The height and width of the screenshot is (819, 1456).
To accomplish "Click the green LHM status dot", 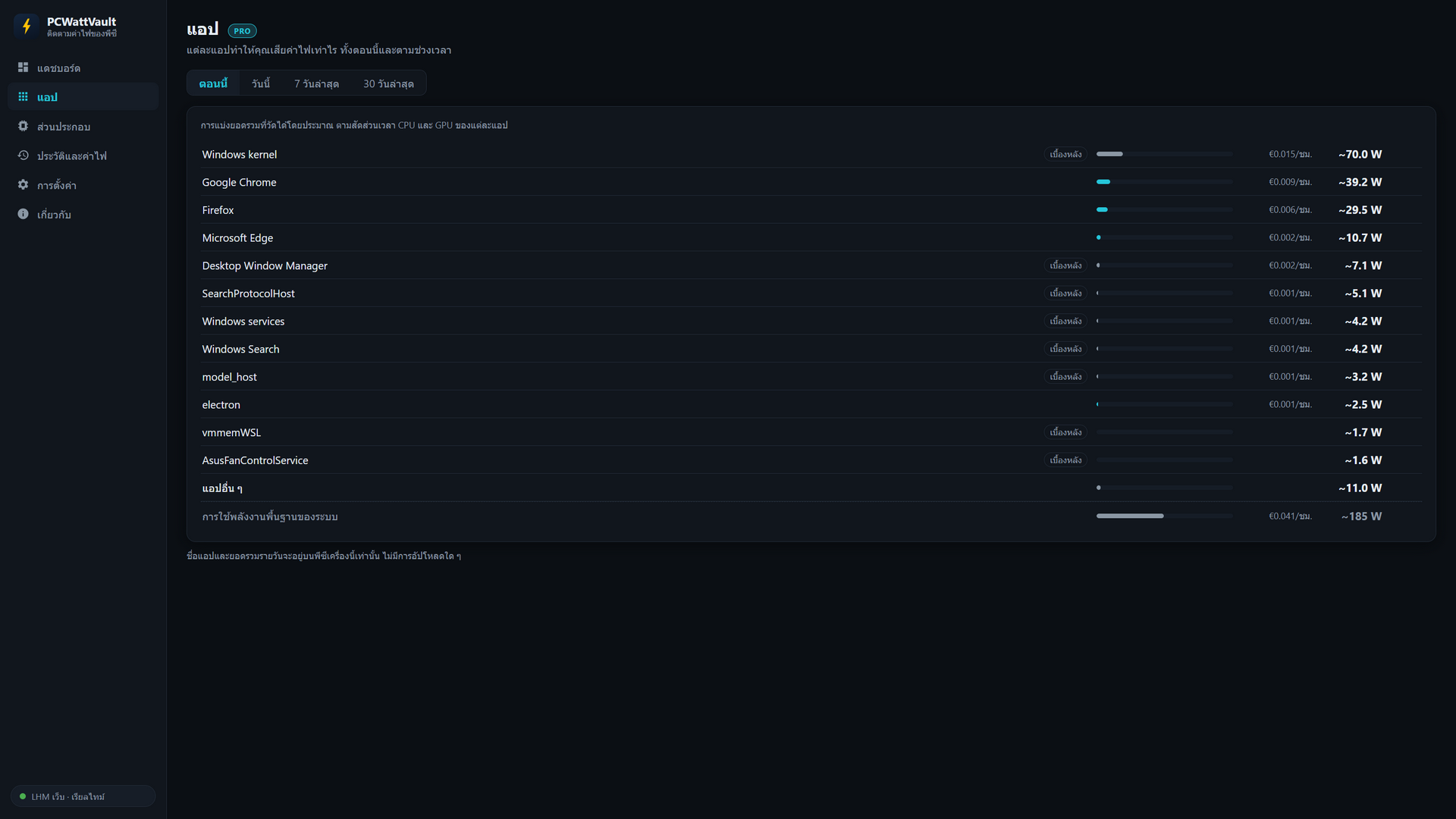I will (23, 796).
